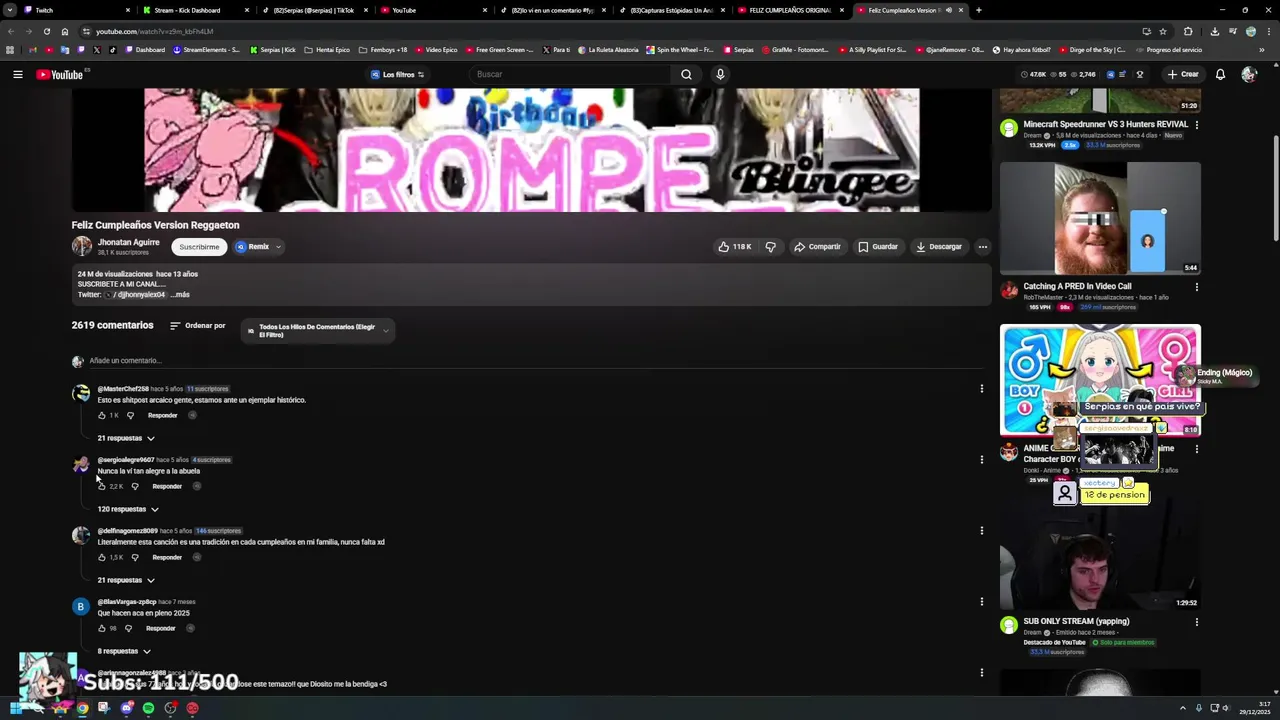Expand 21 respuestas under @MasterChef258
The width and height of the screenshot is (1280, 720).
pos(126,438)
